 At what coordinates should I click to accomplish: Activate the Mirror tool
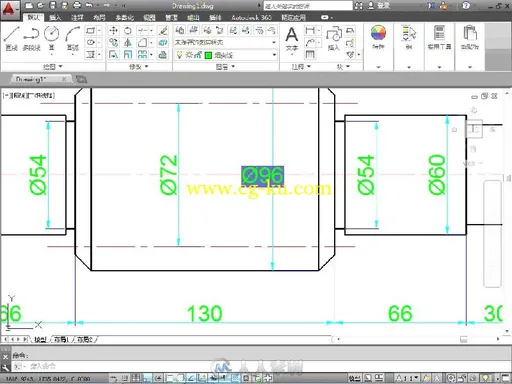tap(128, 43)
